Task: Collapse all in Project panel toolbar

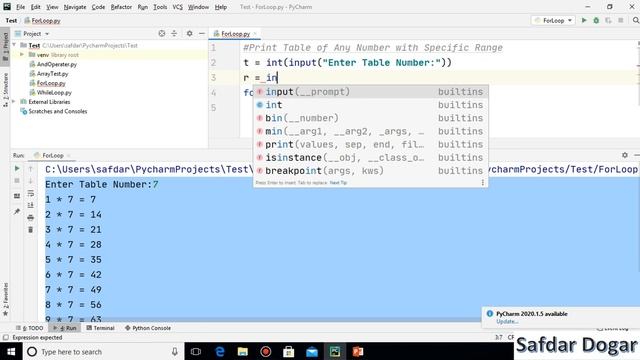Action: click(x=174, y=33)
